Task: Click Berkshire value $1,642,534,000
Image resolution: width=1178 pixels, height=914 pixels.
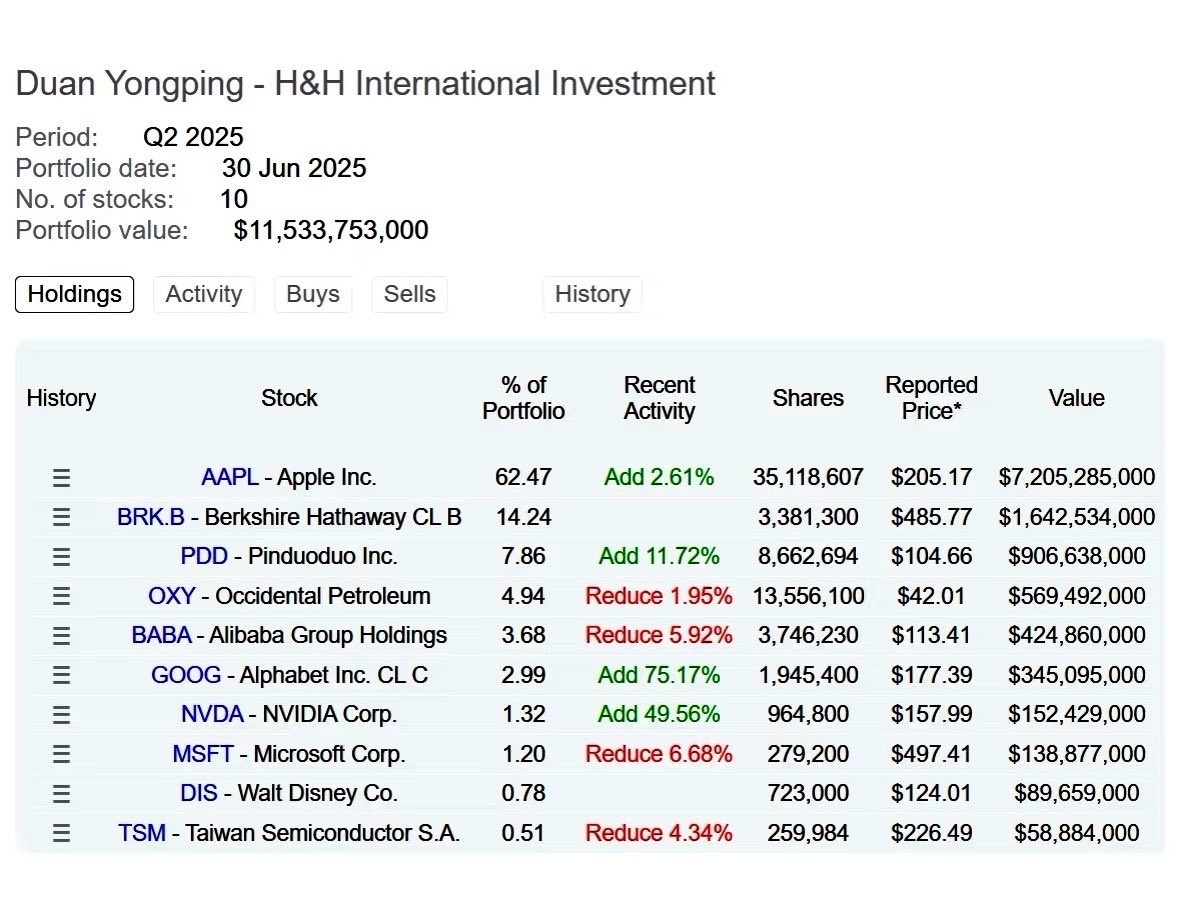Action: click(x=1077, y=517)
